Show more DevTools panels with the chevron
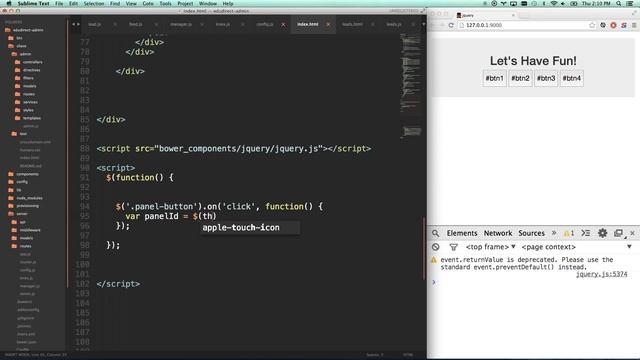 pyautogui.click(x=554, y=233)
